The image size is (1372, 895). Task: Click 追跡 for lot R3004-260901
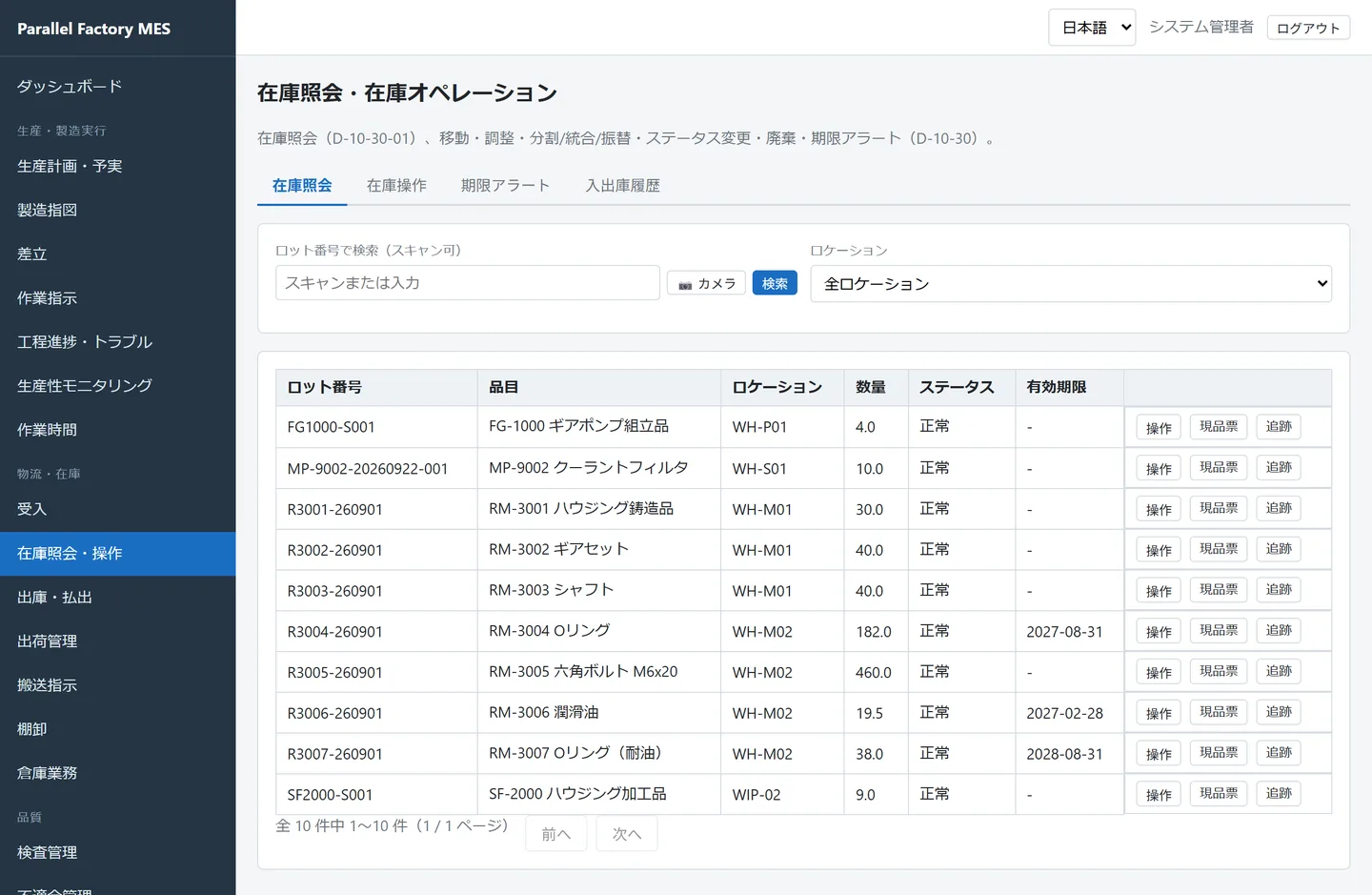[x=1279, y=631]
